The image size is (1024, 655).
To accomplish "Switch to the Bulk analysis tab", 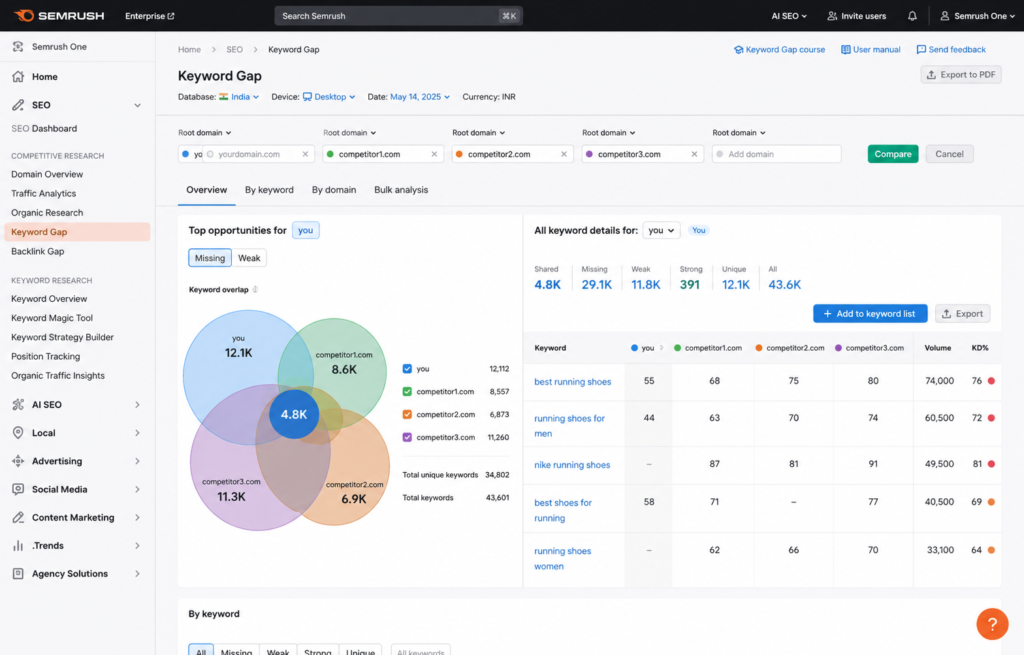I will (x=401, y=190).
